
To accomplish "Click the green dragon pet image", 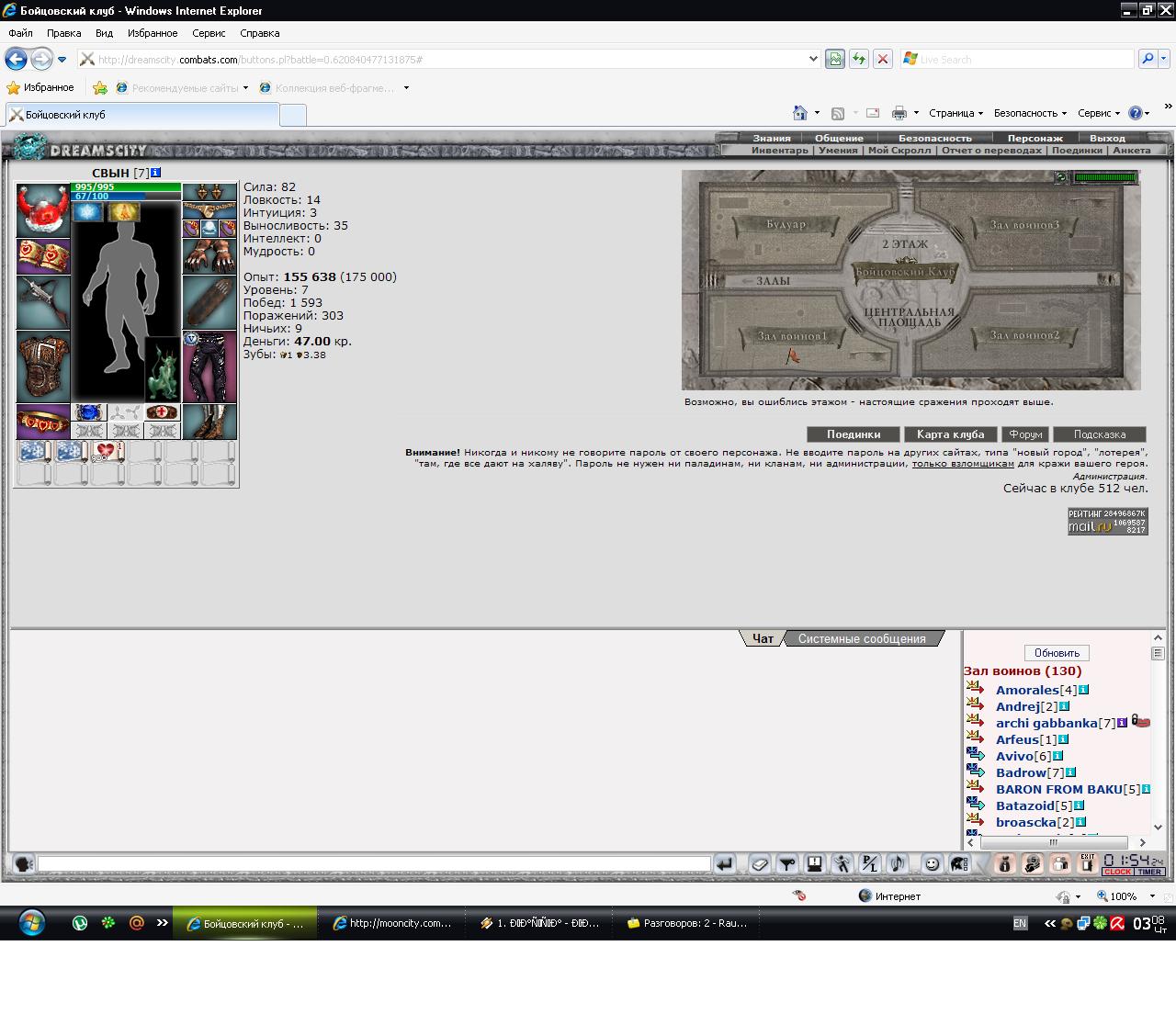I will 163,368.
